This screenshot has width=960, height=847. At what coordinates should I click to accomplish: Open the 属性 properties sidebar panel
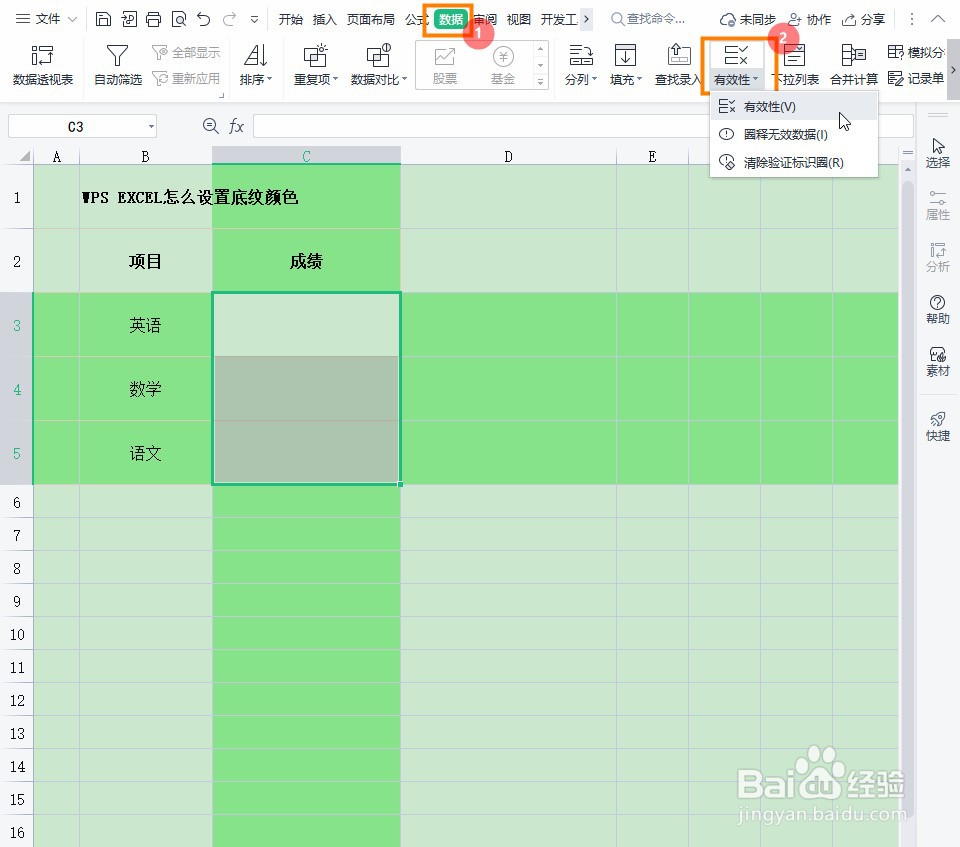tap(937, 205)
